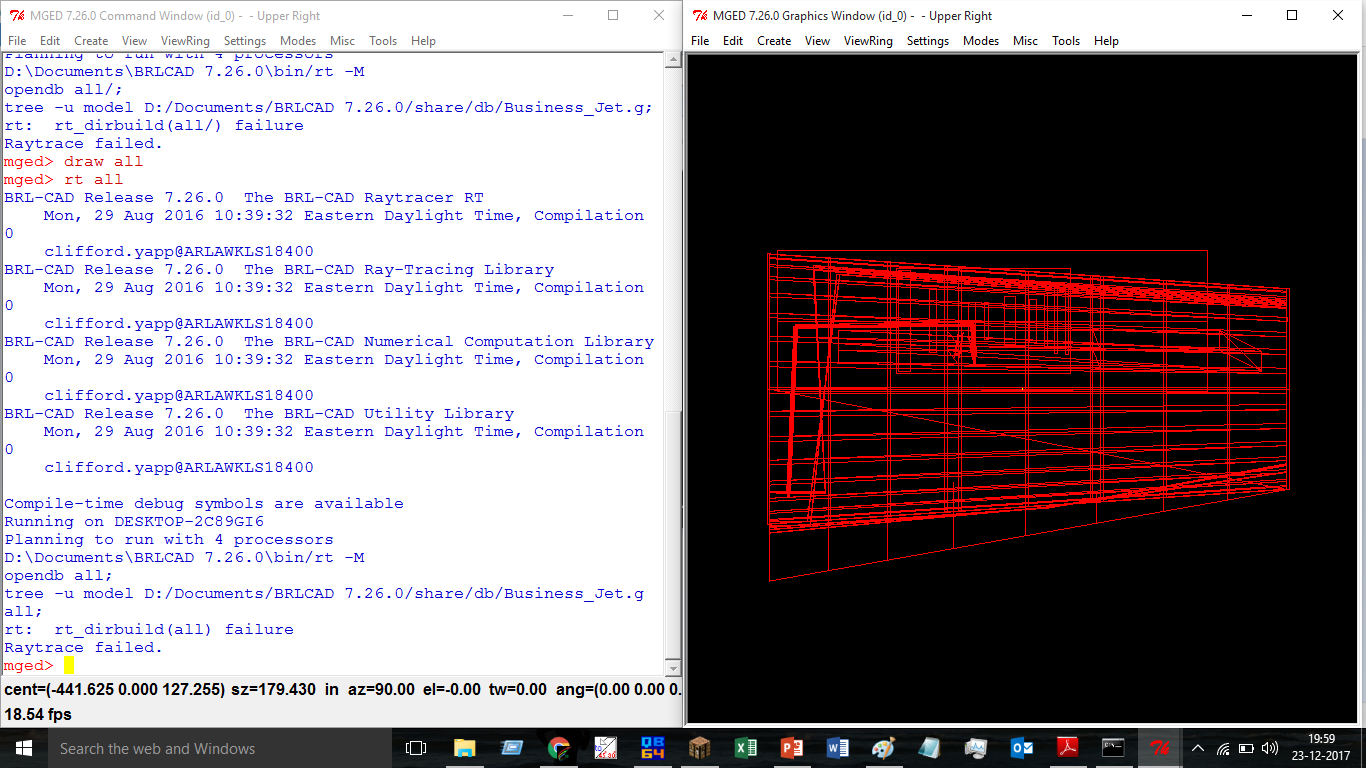Click the battery tray icon
The width and height of the screenshot is (1368, 768).
(x=1246, y=748)
